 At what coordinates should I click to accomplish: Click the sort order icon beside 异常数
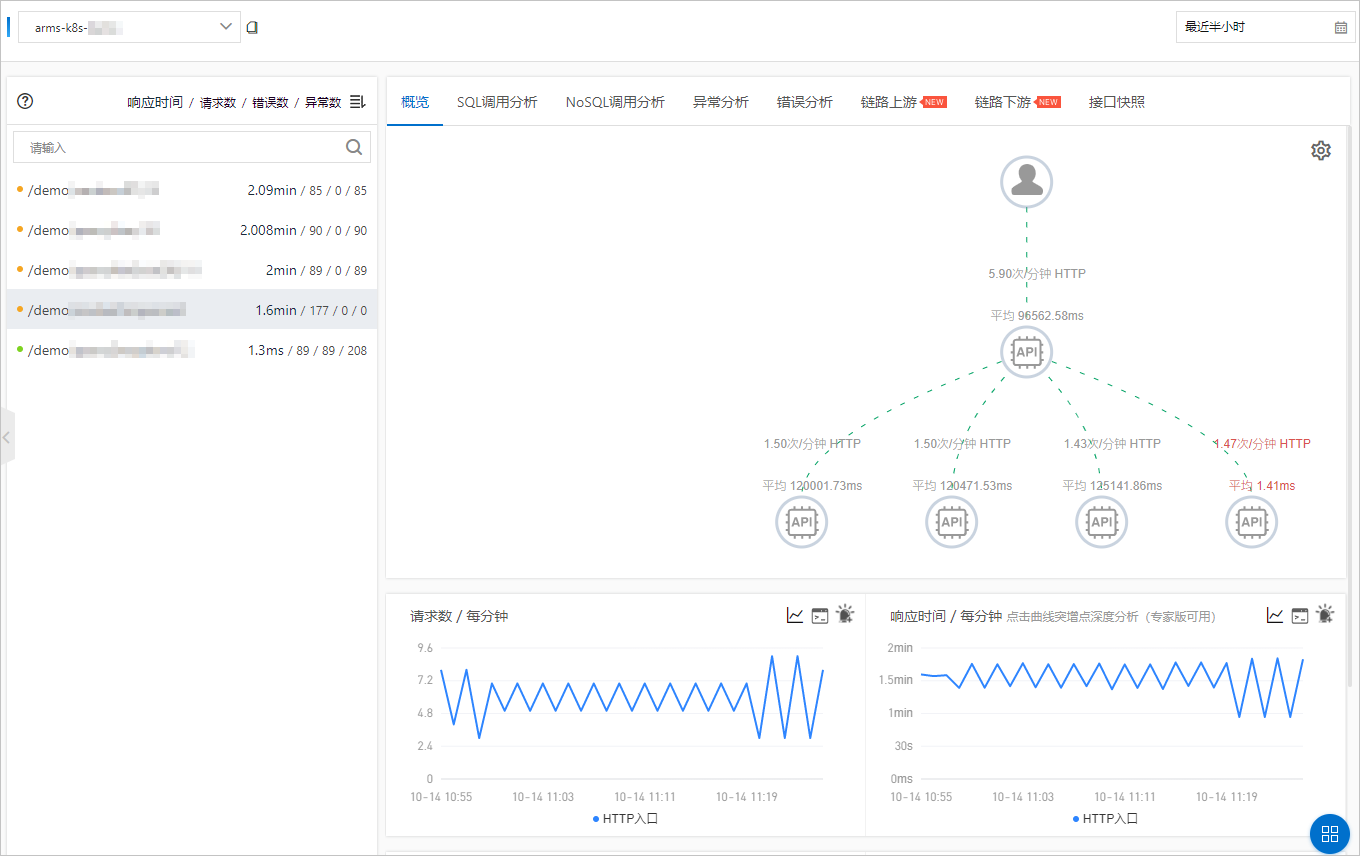point(358,102)
